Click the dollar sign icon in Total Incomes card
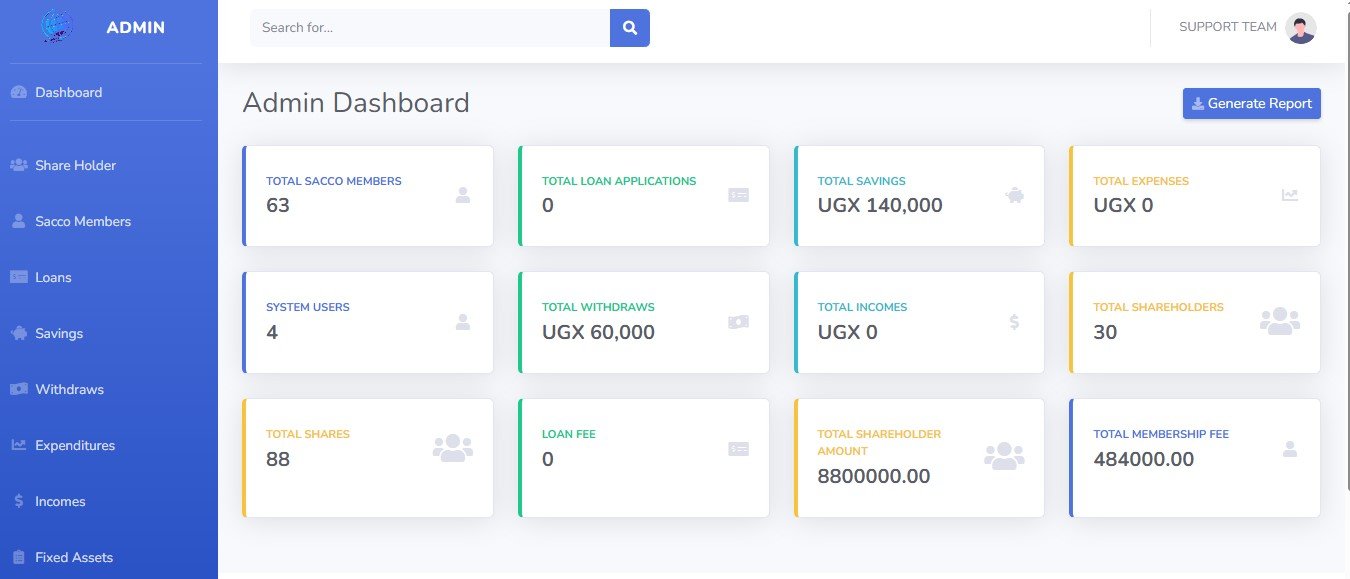Screen dimensions: 1350x579 click(x=1014, y=322)
